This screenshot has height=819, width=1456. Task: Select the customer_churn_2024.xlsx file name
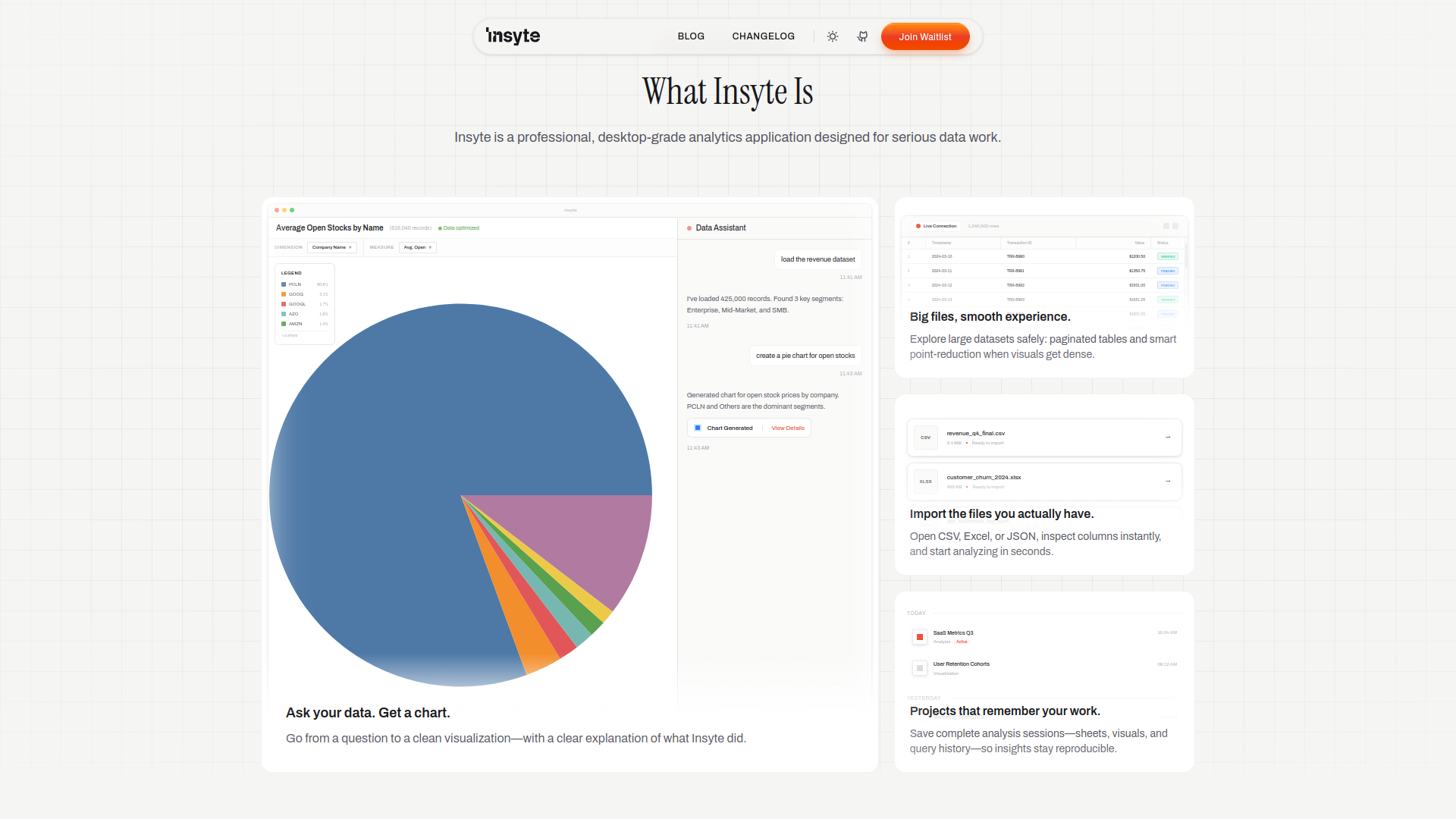coord(984,478)
